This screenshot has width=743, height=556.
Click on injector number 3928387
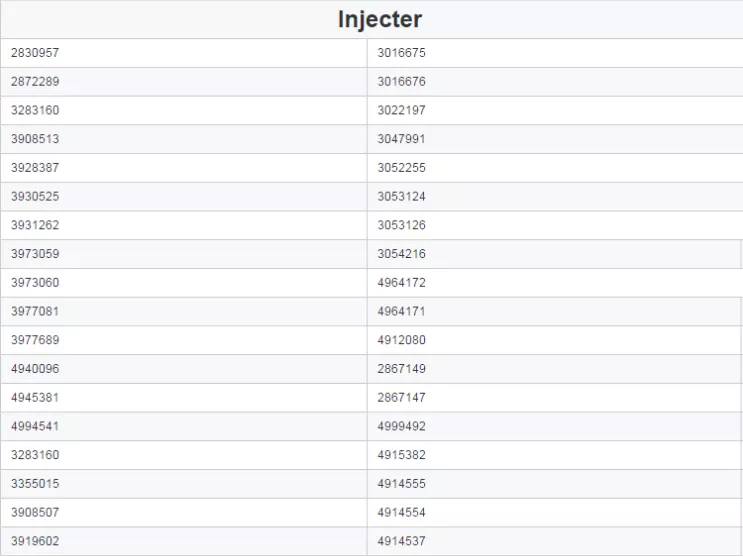[184, 168]
